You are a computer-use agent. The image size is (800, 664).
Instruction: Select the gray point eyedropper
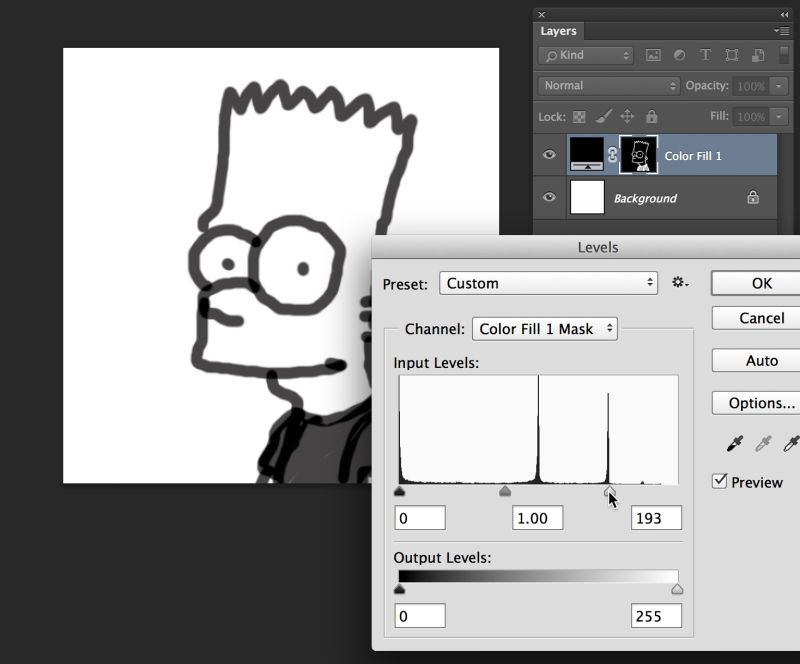763,444
